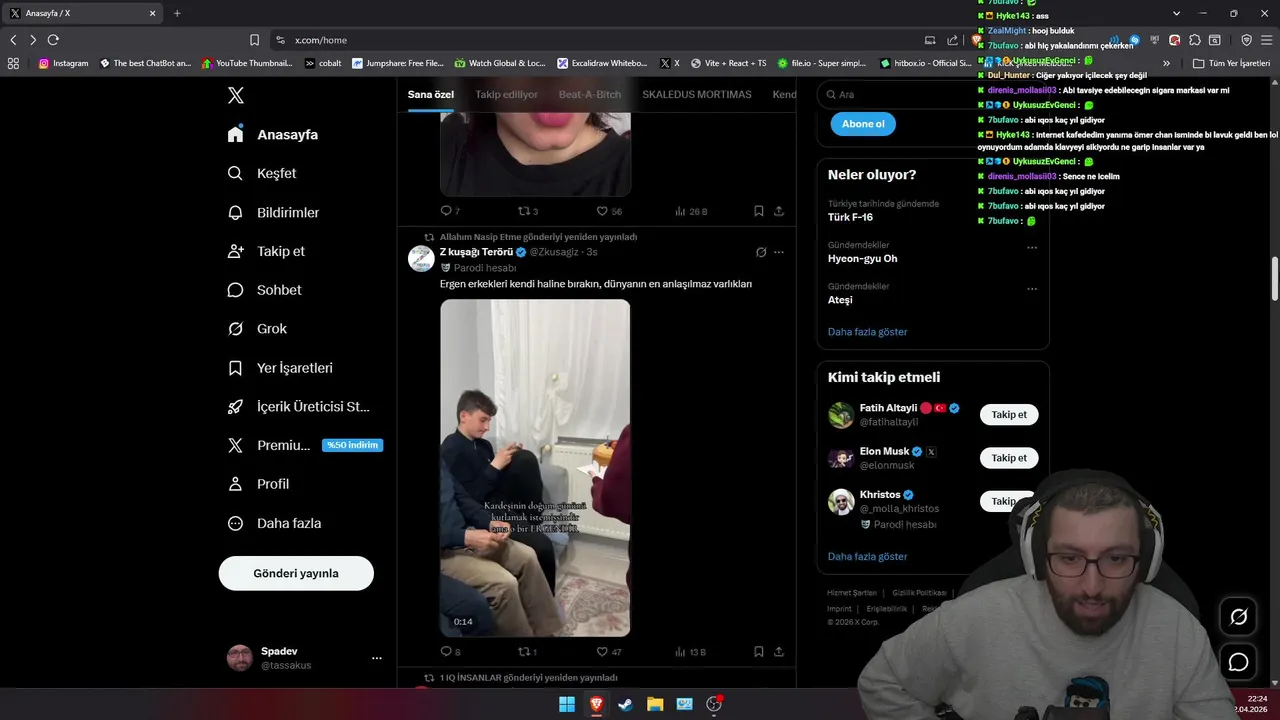Click the Ara search field
This screenshot has height=720, width=1280.
coord(932,94)
